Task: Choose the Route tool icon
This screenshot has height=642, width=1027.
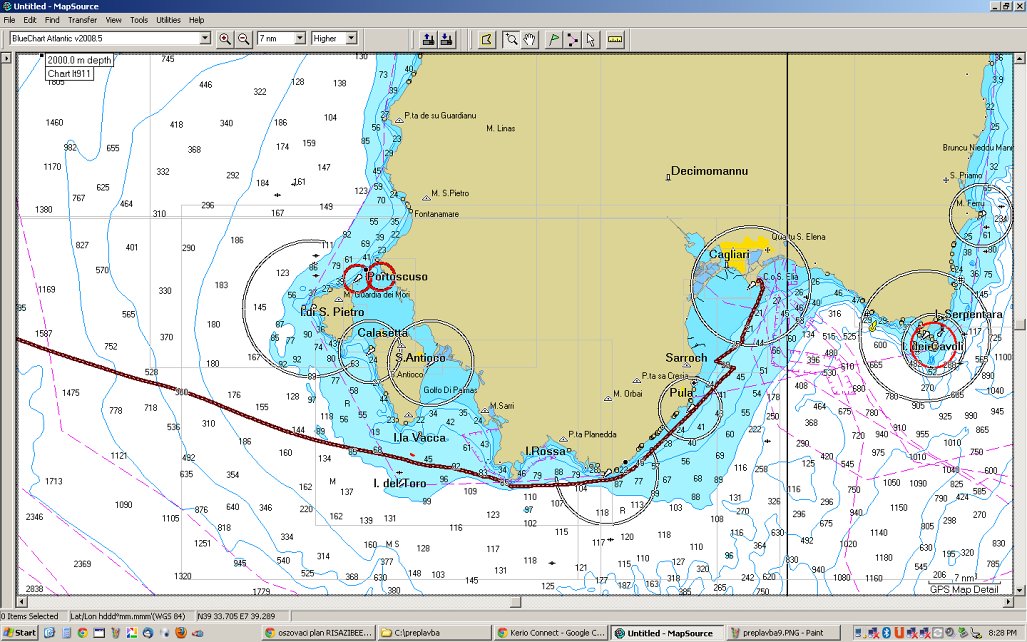Action: pos(572,39)
